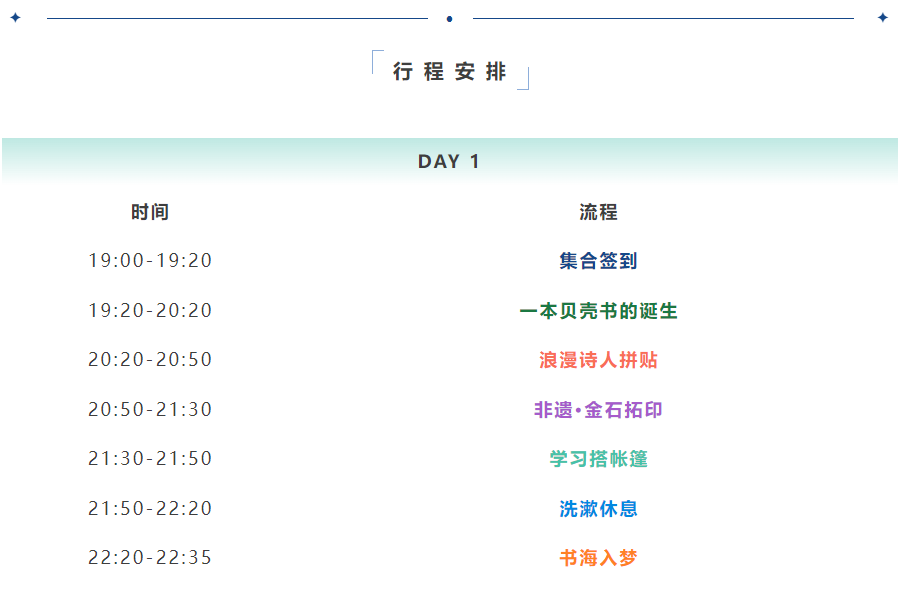Select the 浪漫诗人拼贴 activity
Image resolution: width=904 pixels, height=589 pixels.
click(x=598, y=360)
